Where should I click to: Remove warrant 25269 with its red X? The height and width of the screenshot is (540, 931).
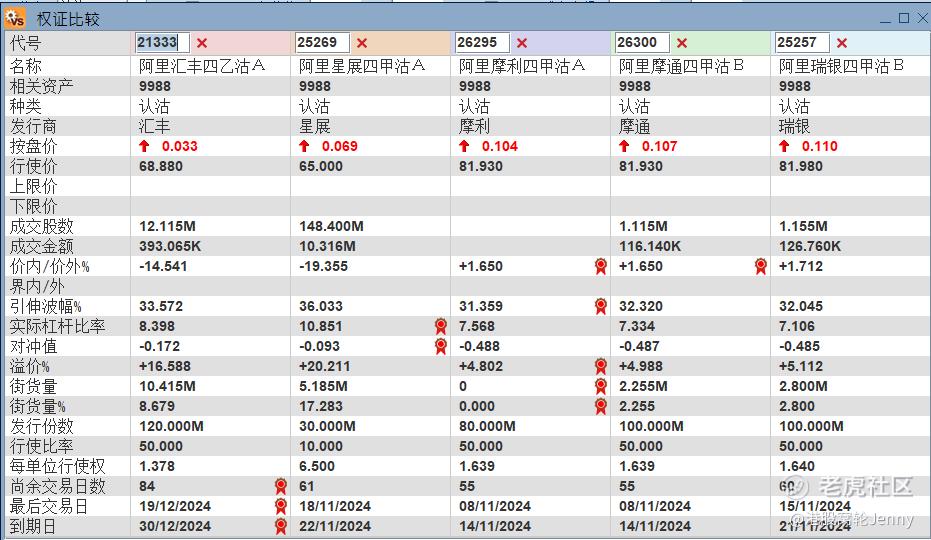point(362,43)
